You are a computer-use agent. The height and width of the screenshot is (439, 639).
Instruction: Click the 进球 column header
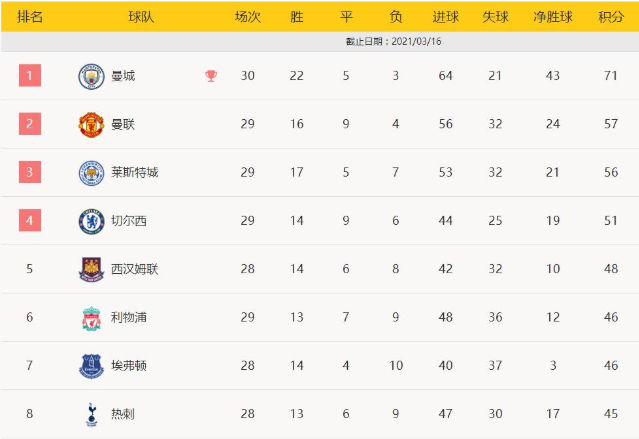(446, 17)
